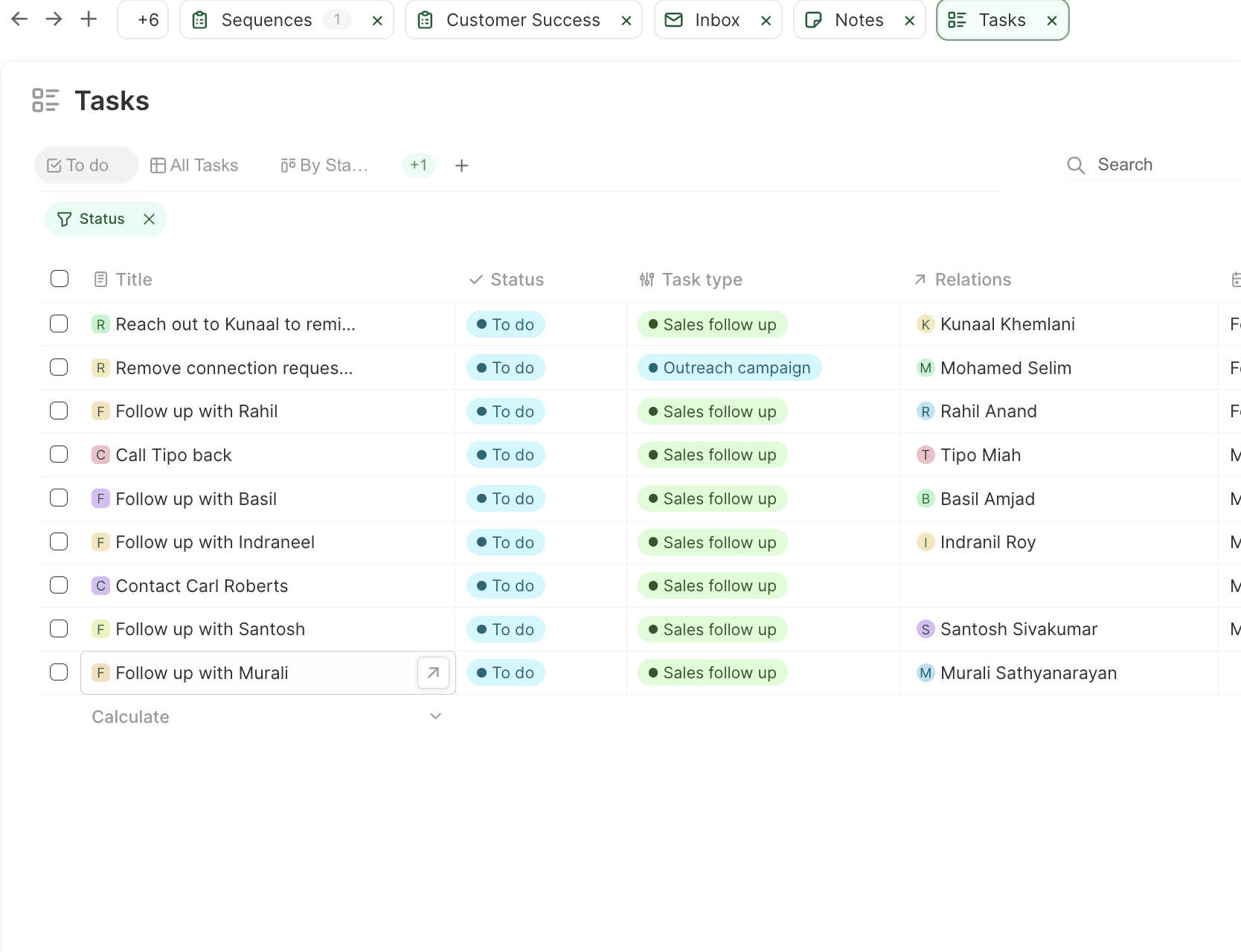Open the Murali task with the expand arrow
Image resolution: width=1241 pixels, height=952 pixels.
click(432, 672)
